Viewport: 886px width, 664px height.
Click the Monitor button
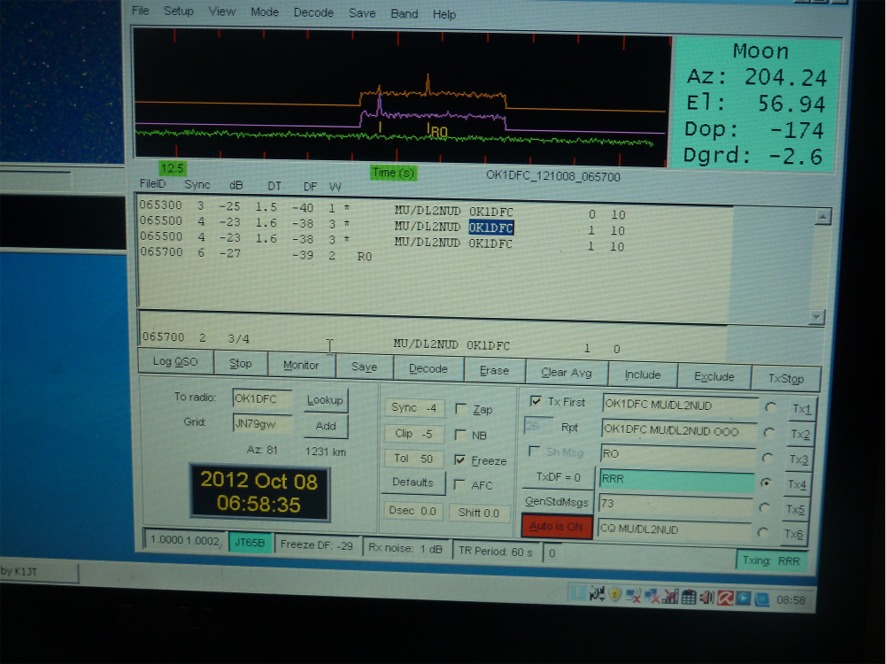pos(301,365)
